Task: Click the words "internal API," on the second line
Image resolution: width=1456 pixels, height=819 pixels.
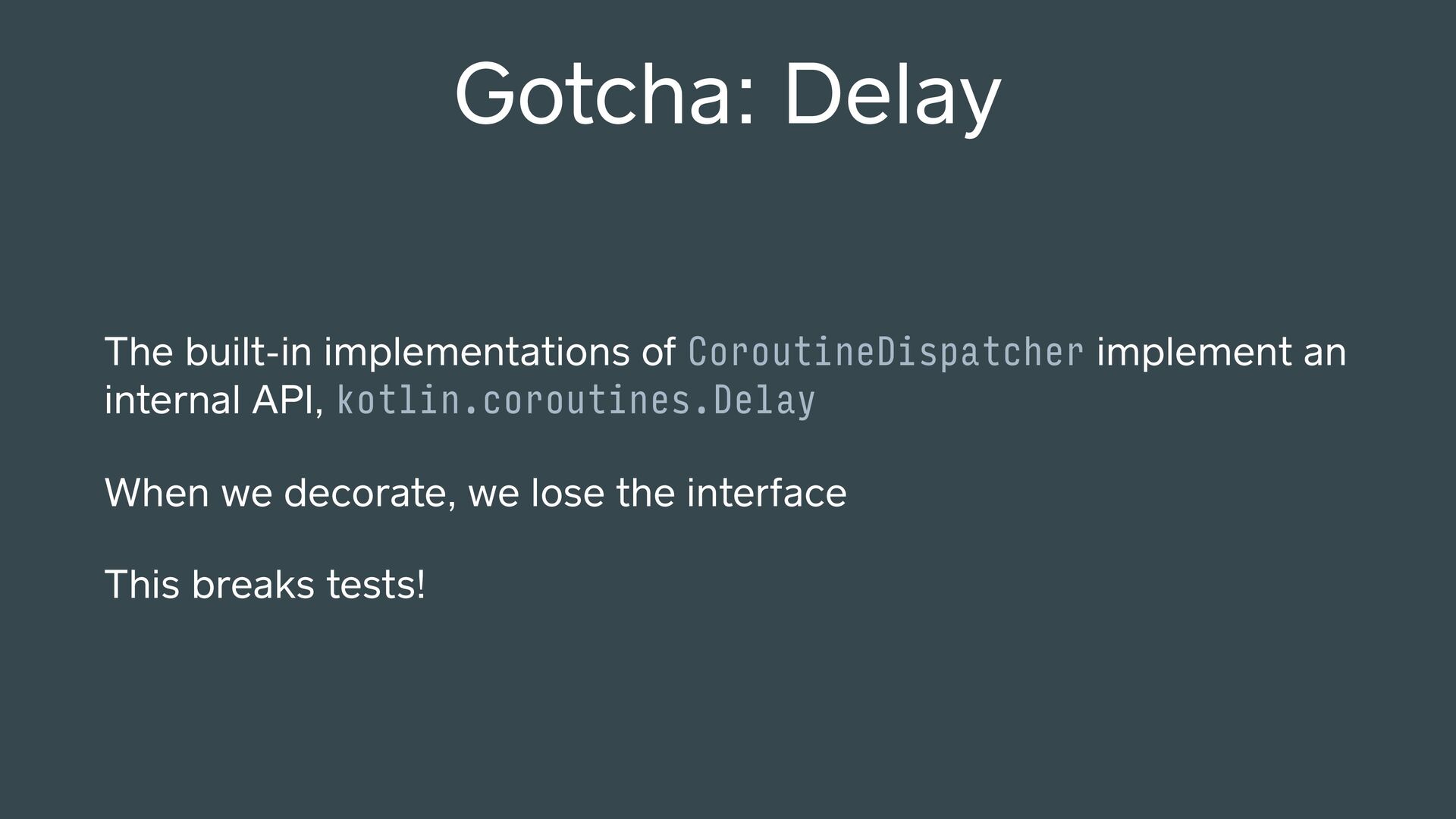Action: click(x=214, y=400)
